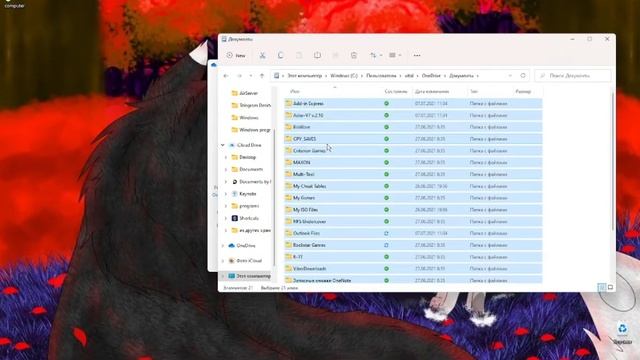
Task: Select the CPY_SAVES folder
Action: click(x=413, y=139)
